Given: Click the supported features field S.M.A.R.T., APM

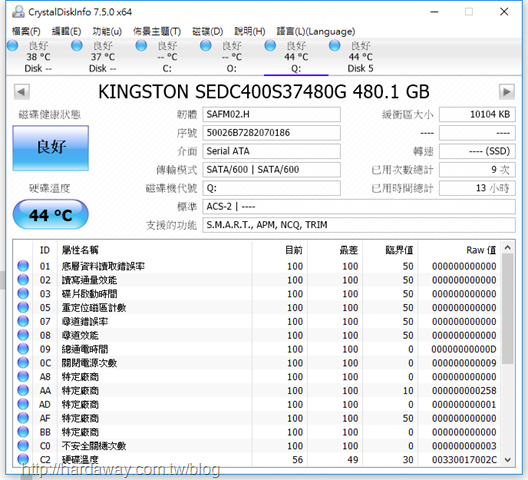Looking at the screenshot, I should pos(359,225).
